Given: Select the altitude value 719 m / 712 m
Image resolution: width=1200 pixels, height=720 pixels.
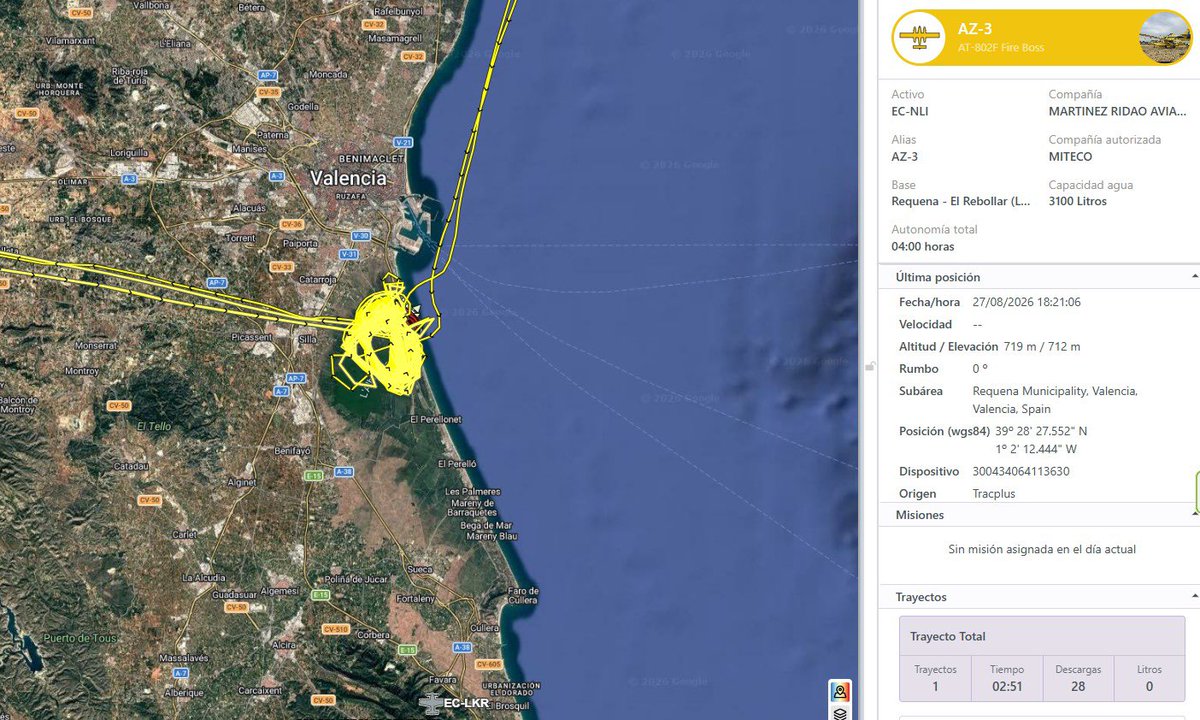Looking at the screenshot, I should point(1042,347).
